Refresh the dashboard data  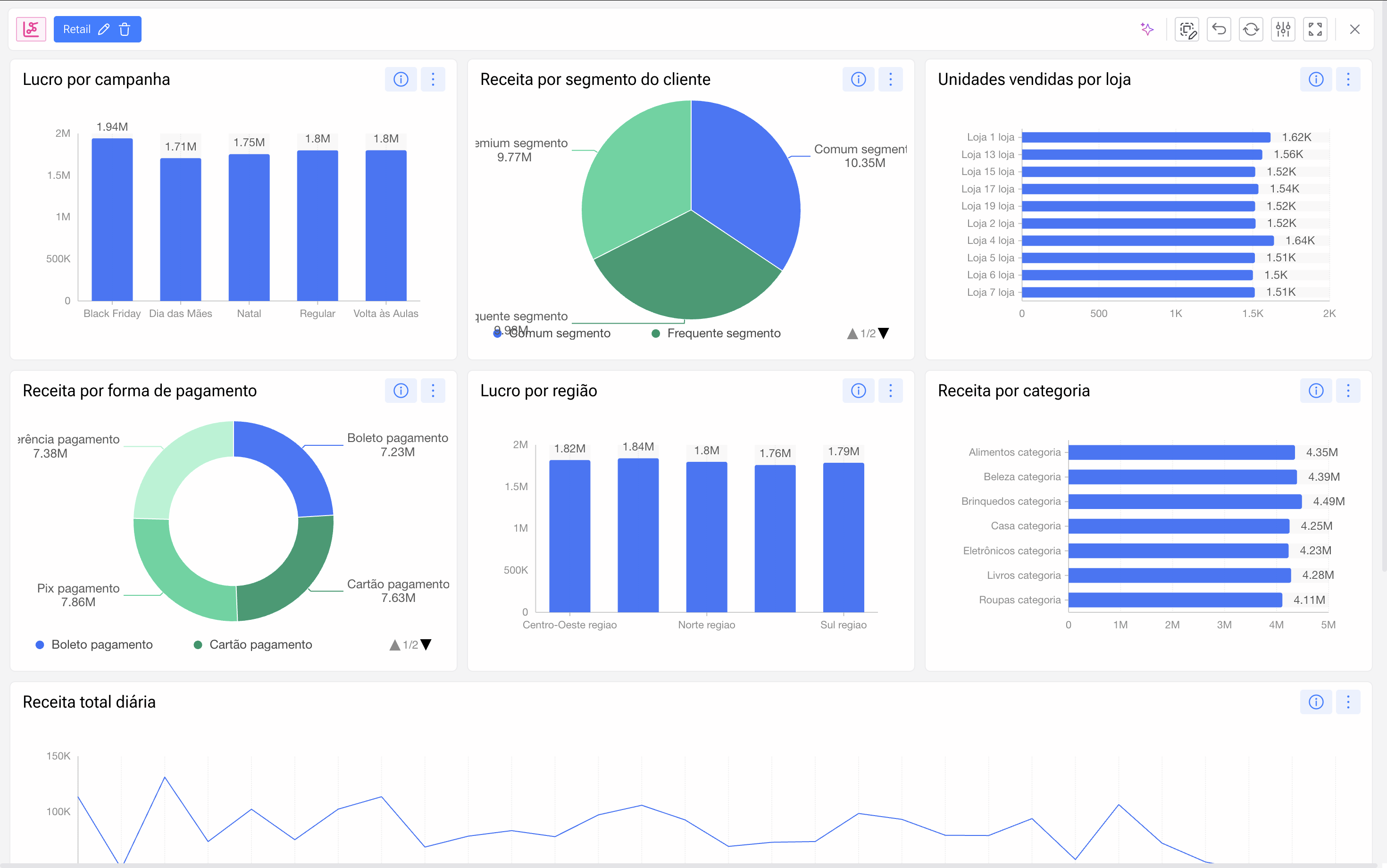1251,29
